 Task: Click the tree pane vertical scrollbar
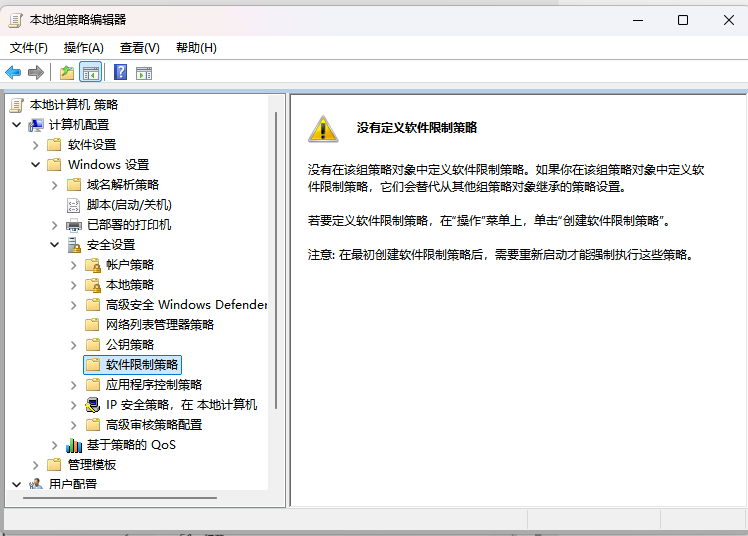click(x=276, y=260)
